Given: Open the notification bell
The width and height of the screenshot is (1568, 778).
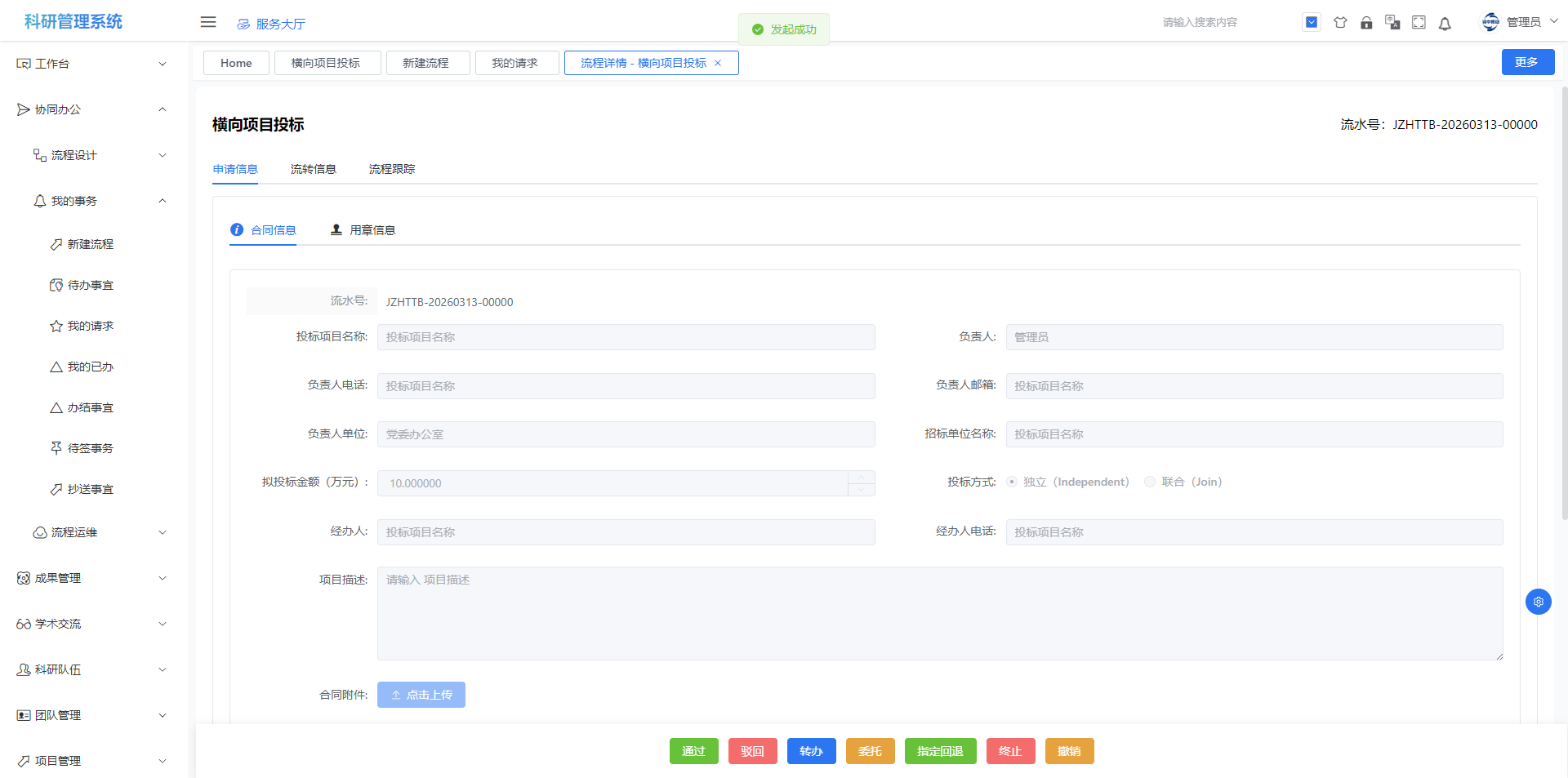Looking at the screenshot, I should pyautogui.click(x=1445, y=24).
